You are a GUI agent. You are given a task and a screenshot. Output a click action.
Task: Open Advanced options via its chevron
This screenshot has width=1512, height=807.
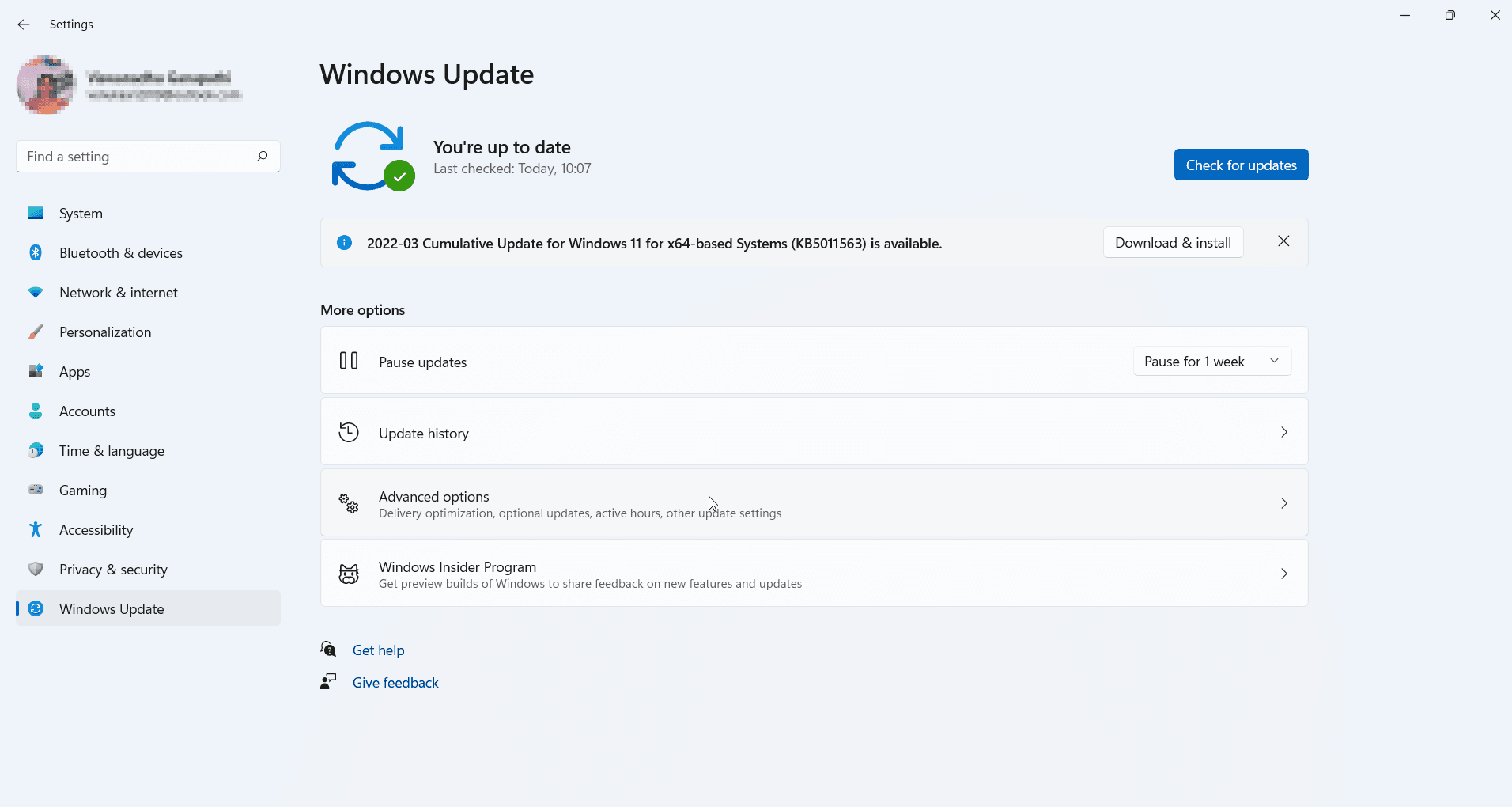[x=1283, y=503]
